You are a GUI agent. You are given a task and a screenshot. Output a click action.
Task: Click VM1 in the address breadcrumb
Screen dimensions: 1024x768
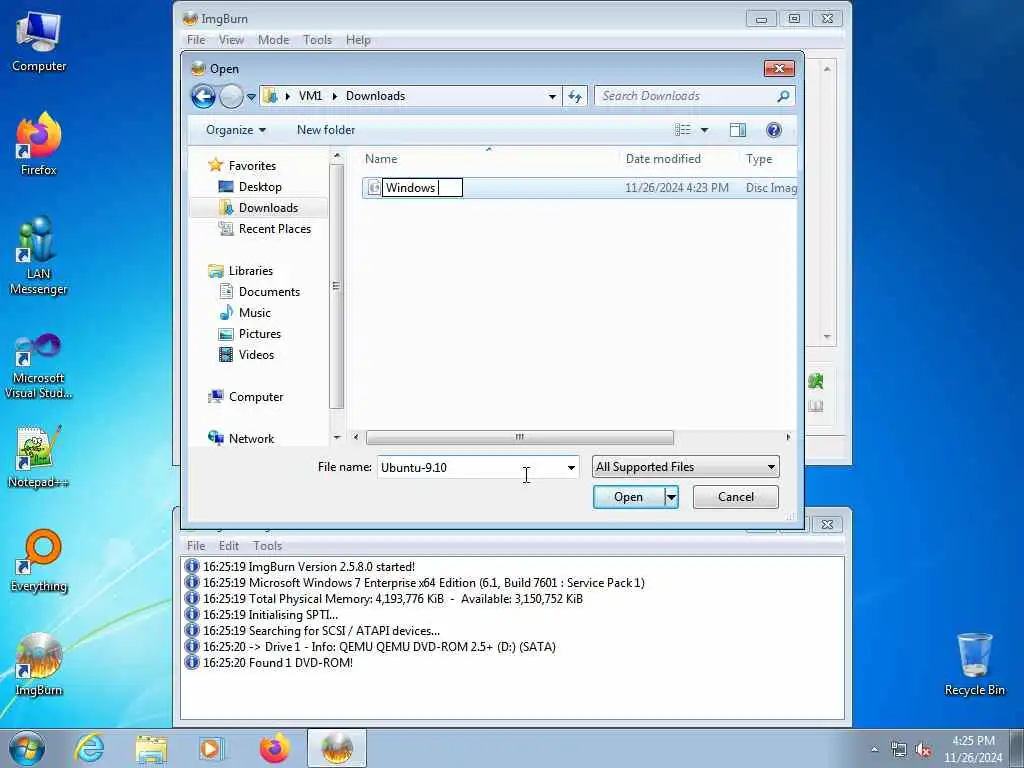pyautogui.click(x=310, y=96)
